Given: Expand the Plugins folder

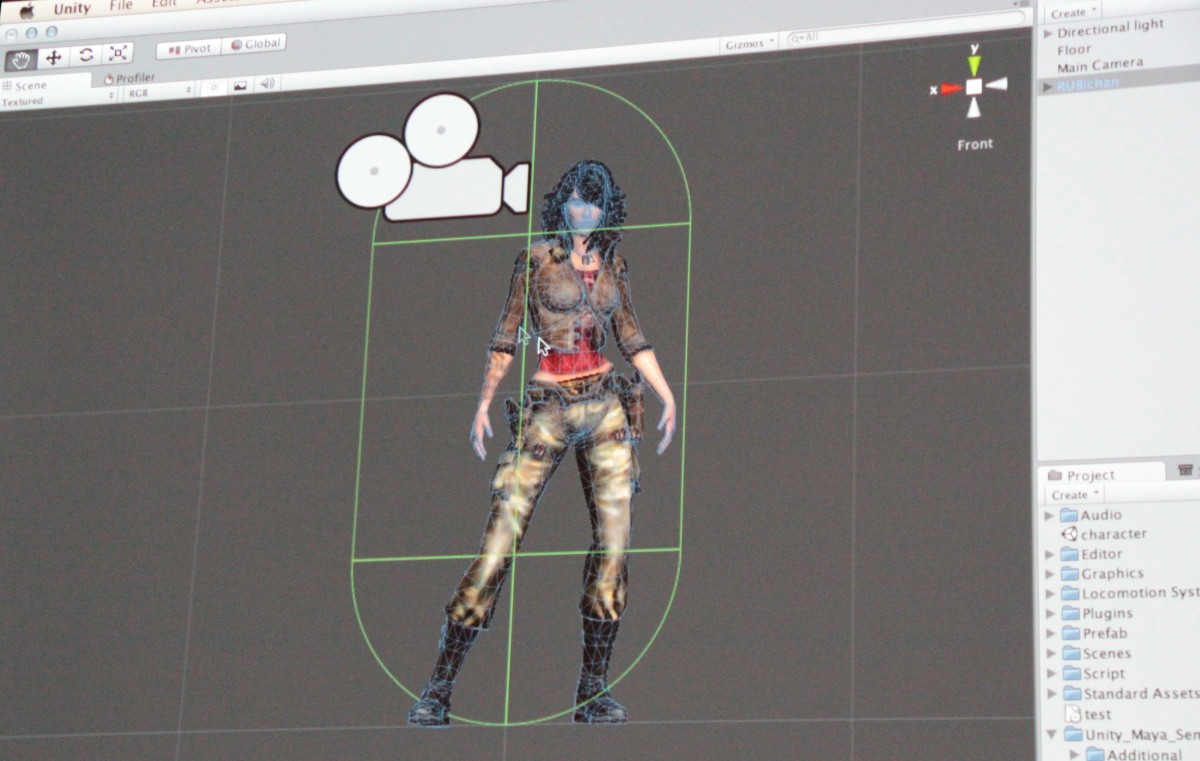Looking at the screenshot, I should (x=1050, y=614).
